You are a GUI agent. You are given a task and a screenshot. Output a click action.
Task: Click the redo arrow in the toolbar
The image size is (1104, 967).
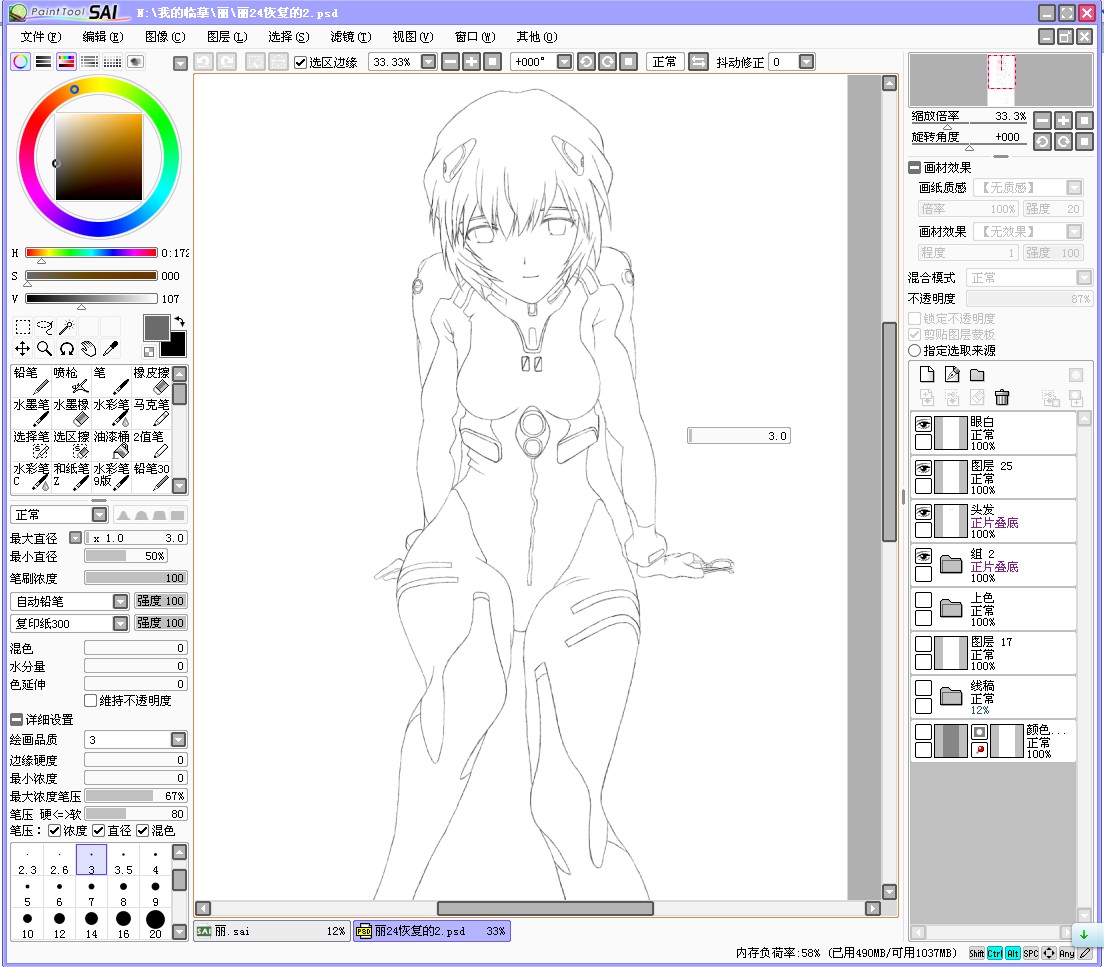coord(226,62)
